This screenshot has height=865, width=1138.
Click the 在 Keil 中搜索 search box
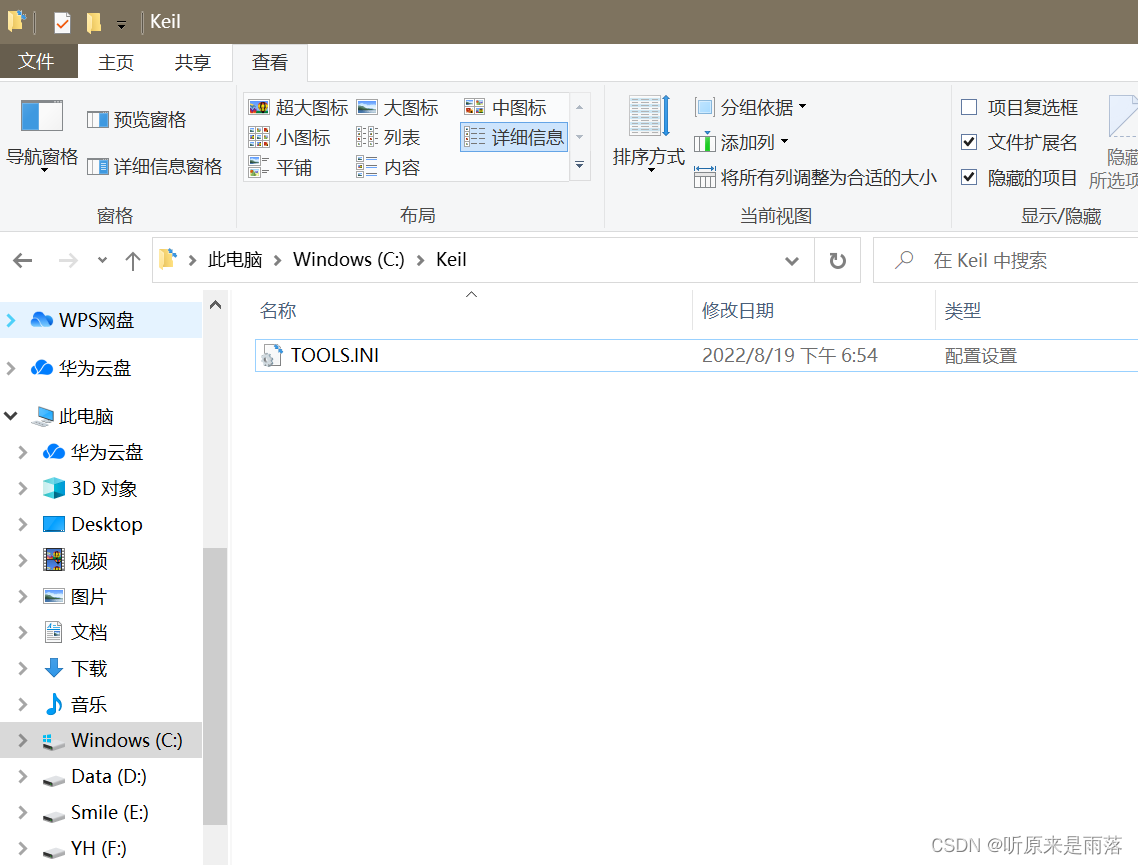1006,261
